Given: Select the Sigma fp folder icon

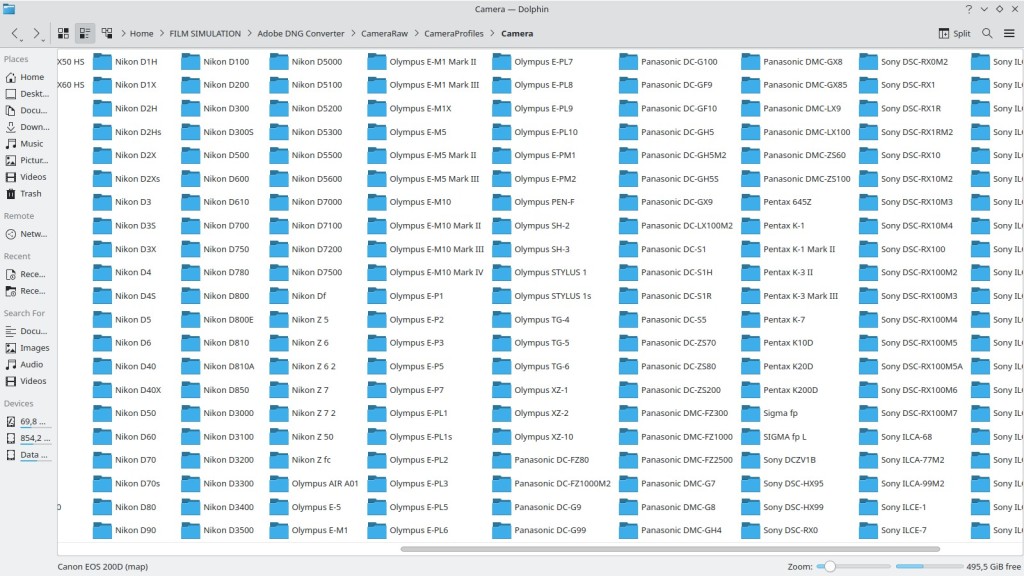Looking at the screenshot, I should [x=750, y=413].
